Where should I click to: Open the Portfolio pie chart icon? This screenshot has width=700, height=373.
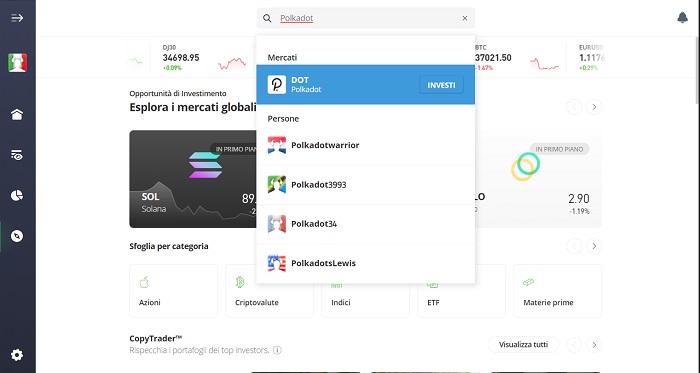coord(17,195)
